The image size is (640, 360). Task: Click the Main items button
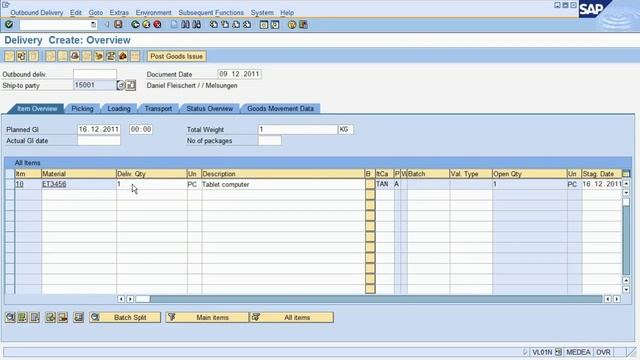click(x=207, y=317)
